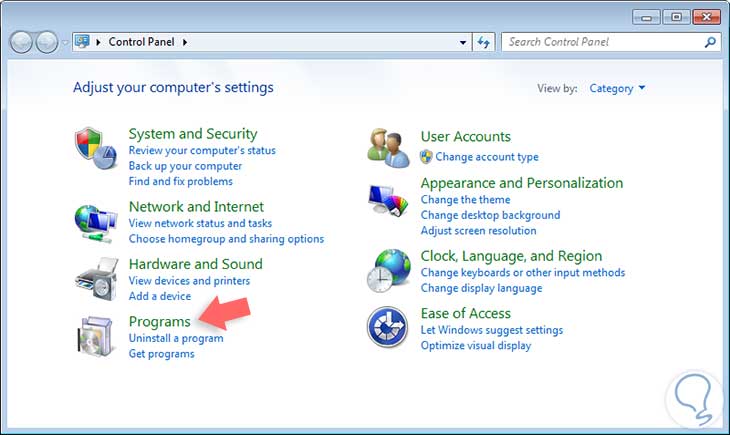The height and width of the screenshot is (435, 730).
Task: Close the Control Panel window
Action: tap(706, 17)
